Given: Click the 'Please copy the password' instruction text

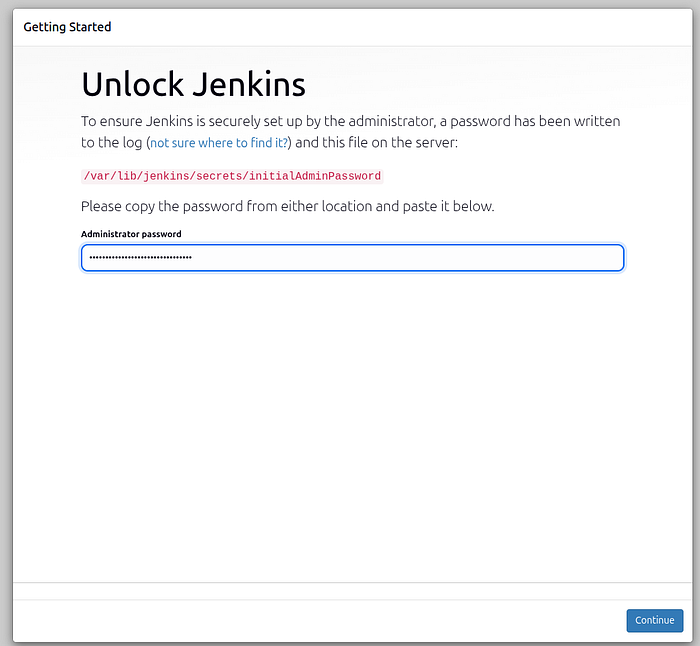Looking at the screenshot, I should [288, 207].
